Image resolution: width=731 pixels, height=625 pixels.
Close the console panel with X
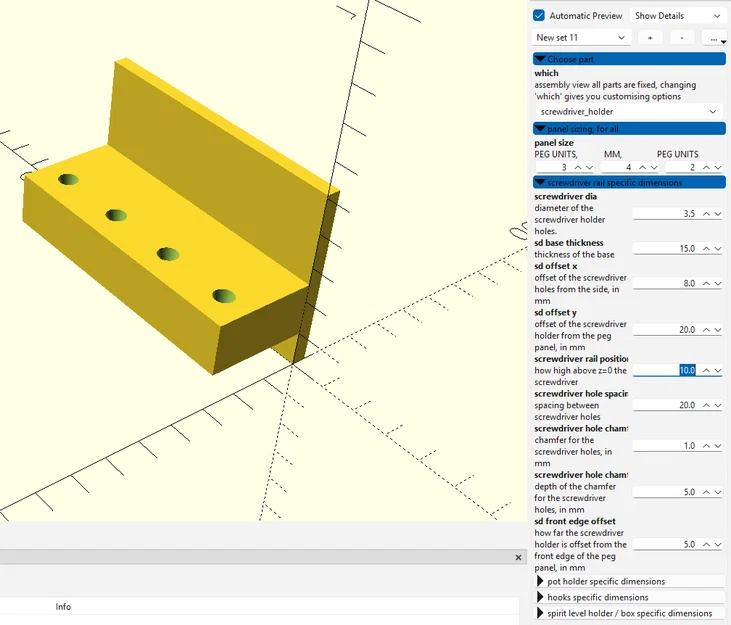(x=518, y=557)
